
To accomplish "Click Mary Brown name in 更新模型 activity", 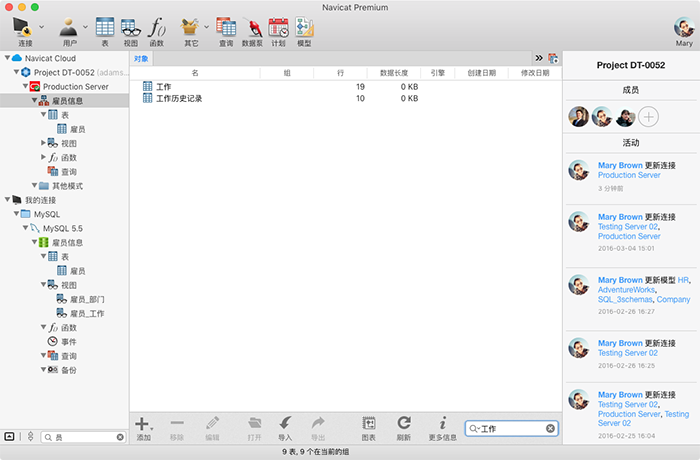I will point(620,280).
